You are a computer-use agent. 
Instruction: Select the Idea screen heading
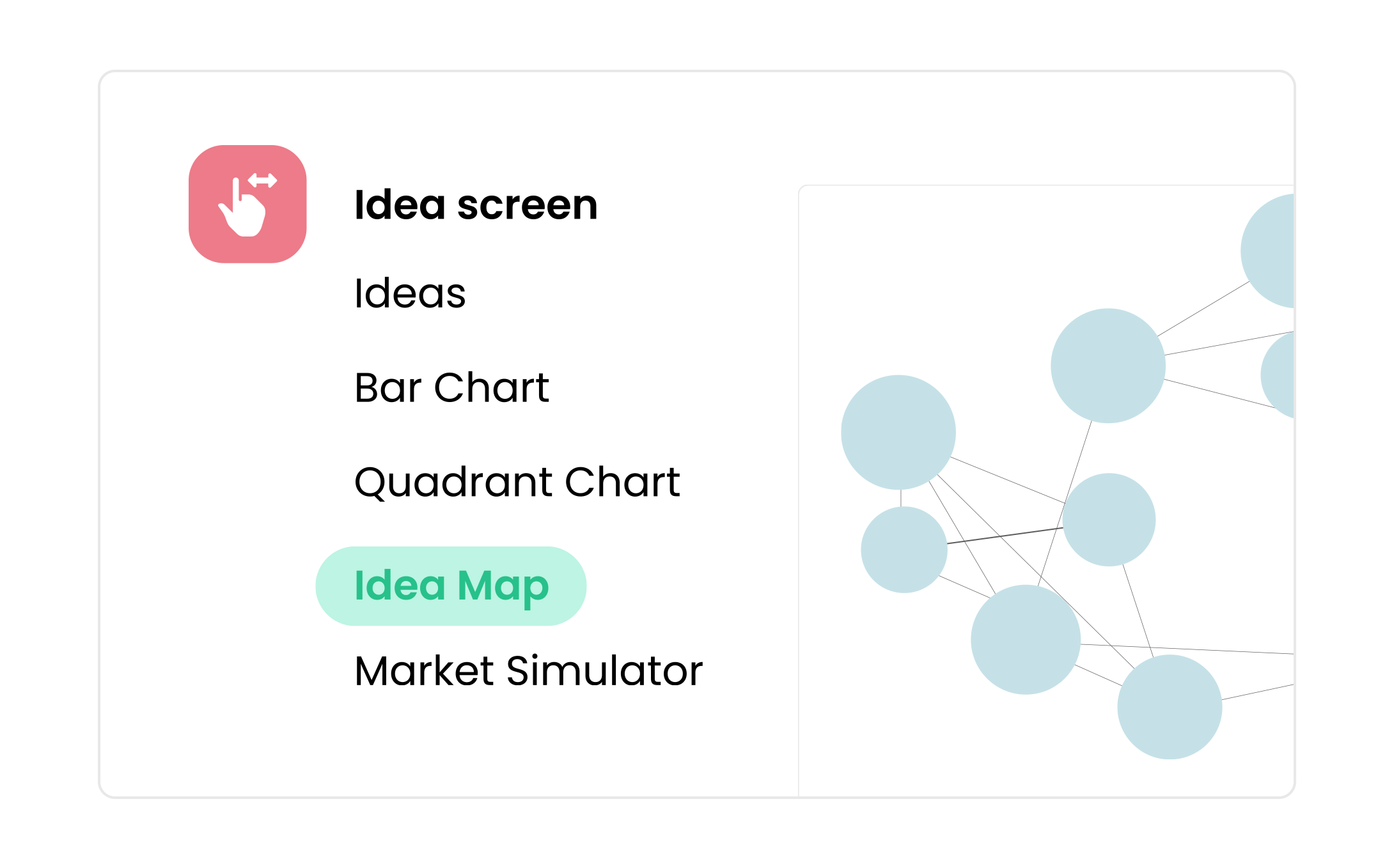point(476,205)
